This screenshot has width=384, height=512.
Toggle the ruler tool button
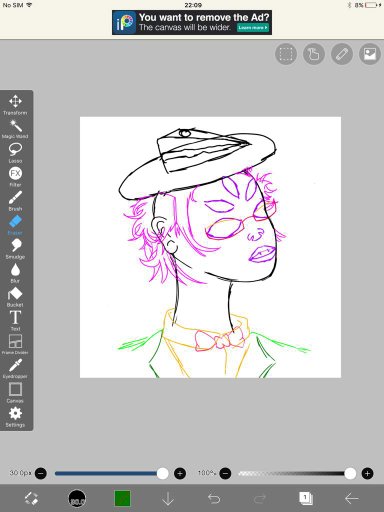point(342,54)
